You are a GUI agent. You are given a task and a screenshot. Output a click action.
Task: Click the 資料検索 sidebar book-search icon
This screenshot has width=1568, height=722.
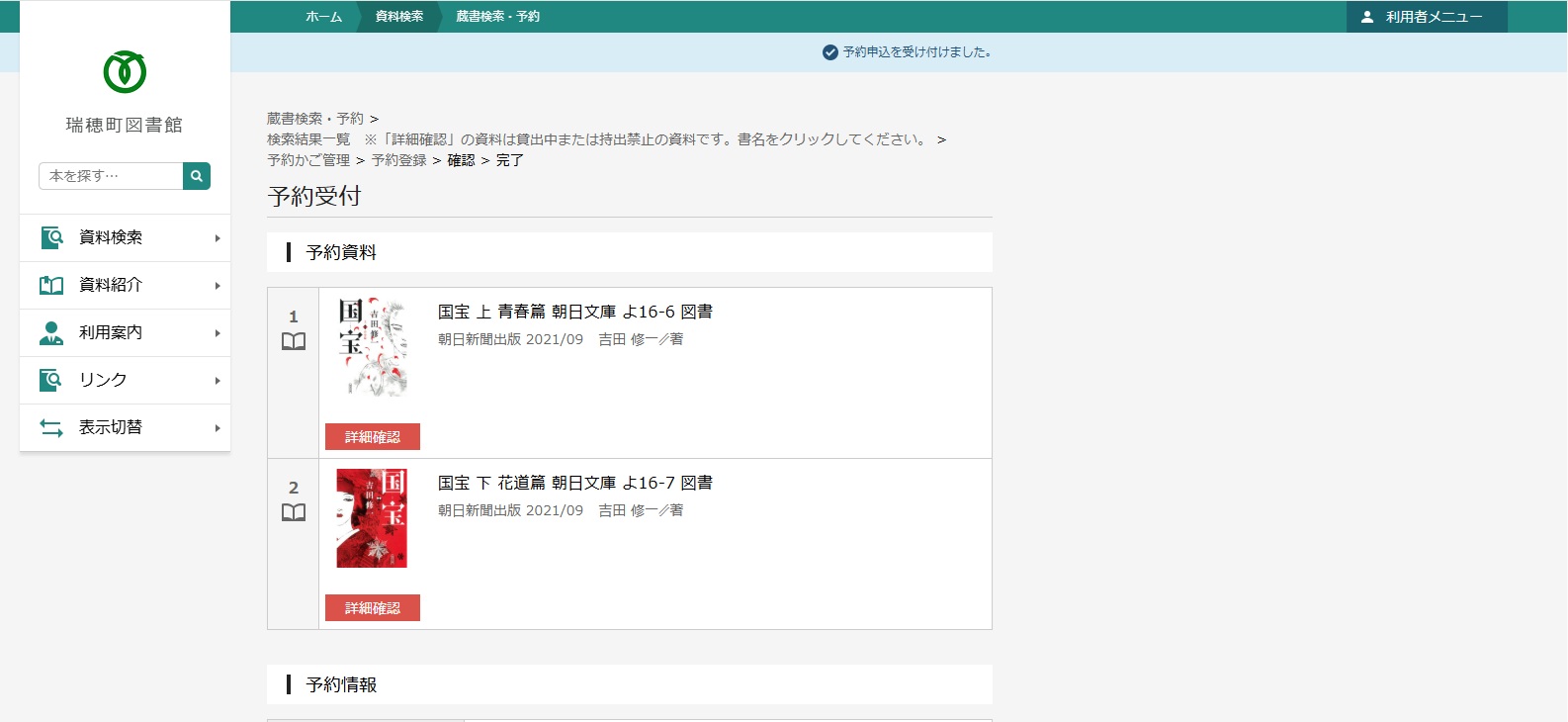51,237
